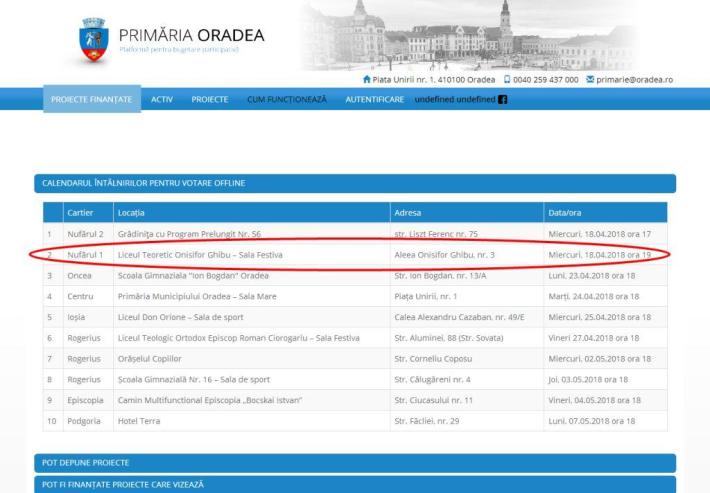Click date Vineri, 04.05.2018 ora 18
This screenshot has height=493, width=710.
(x=595, y=401)
